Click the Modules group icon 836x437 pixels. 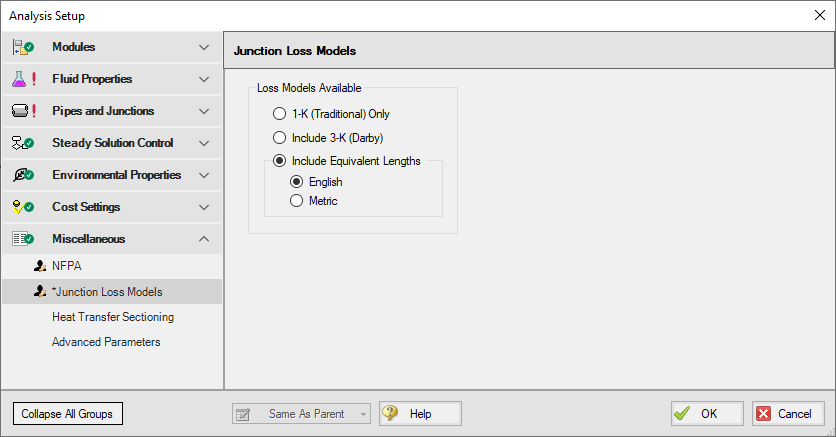[23, 47]
